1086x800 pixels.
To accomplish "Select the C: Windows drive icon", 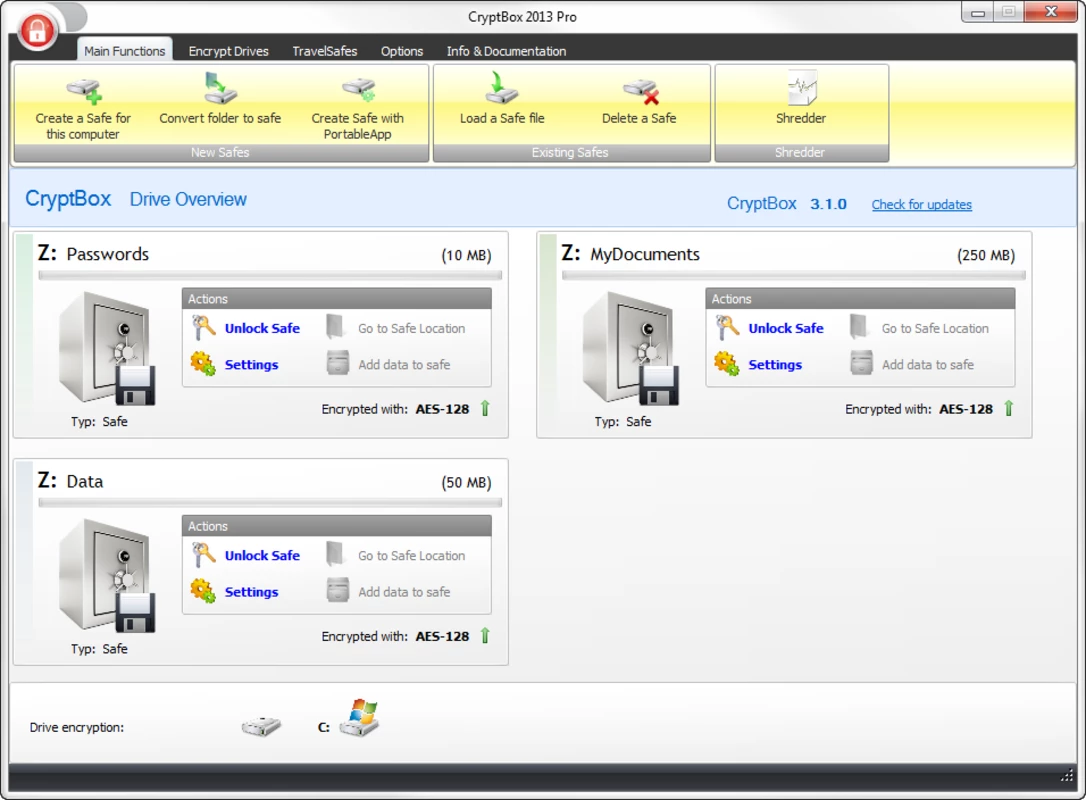I will point(359,718).
